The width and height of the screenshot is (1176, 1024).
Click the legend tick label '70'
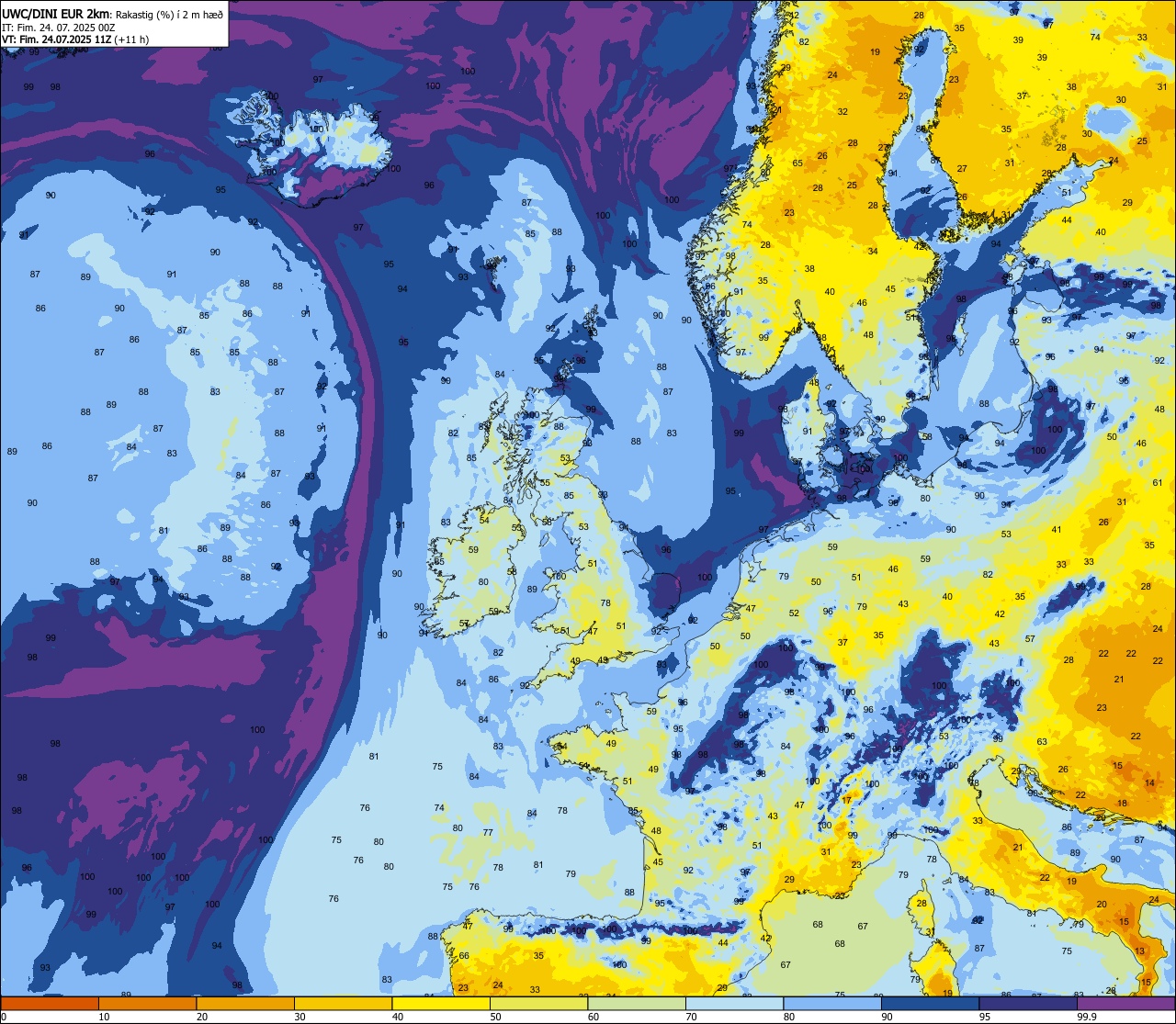click(691, 1017)
